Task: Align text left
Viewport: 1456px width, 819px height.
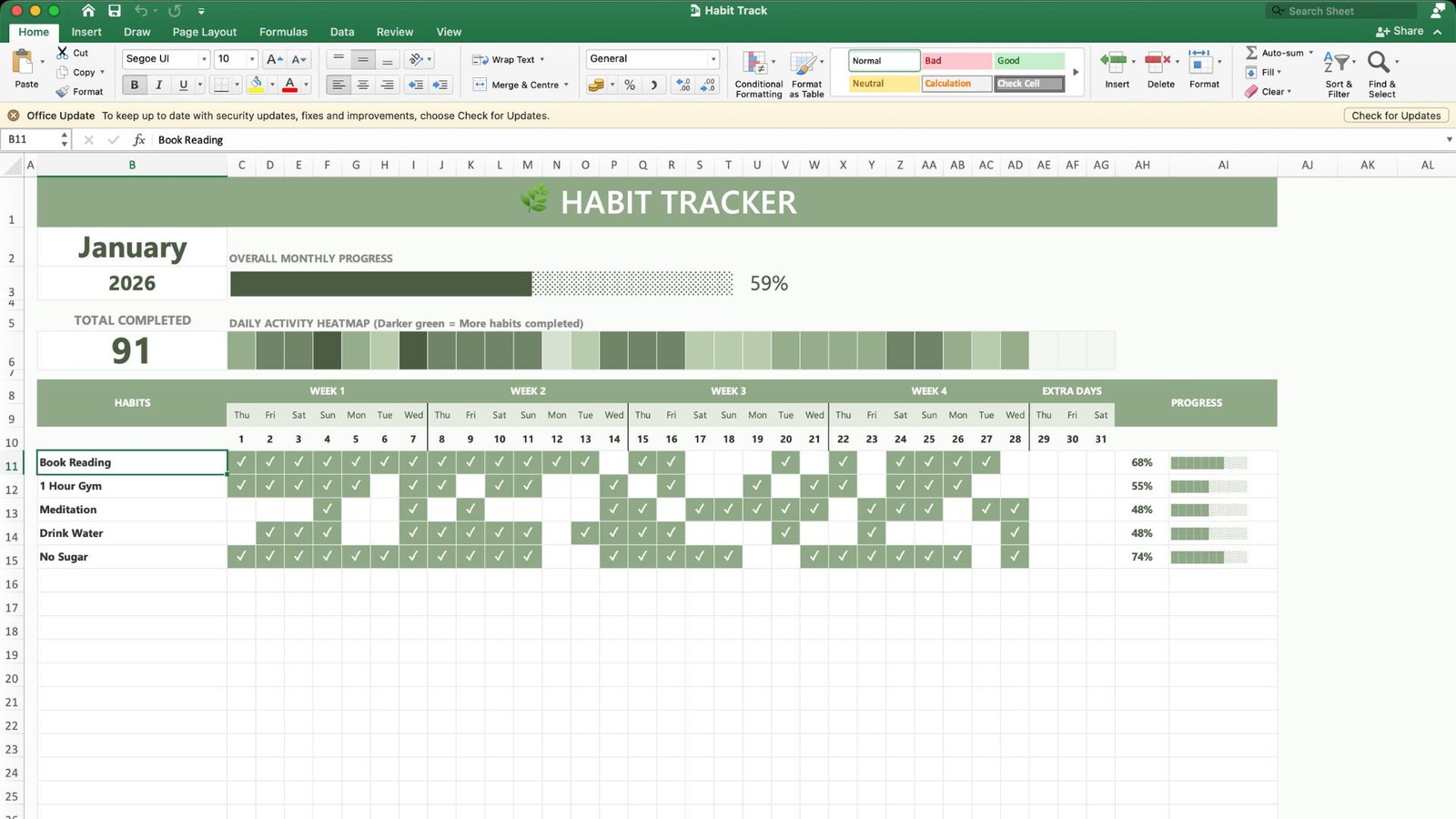Action: pos(339,85)
